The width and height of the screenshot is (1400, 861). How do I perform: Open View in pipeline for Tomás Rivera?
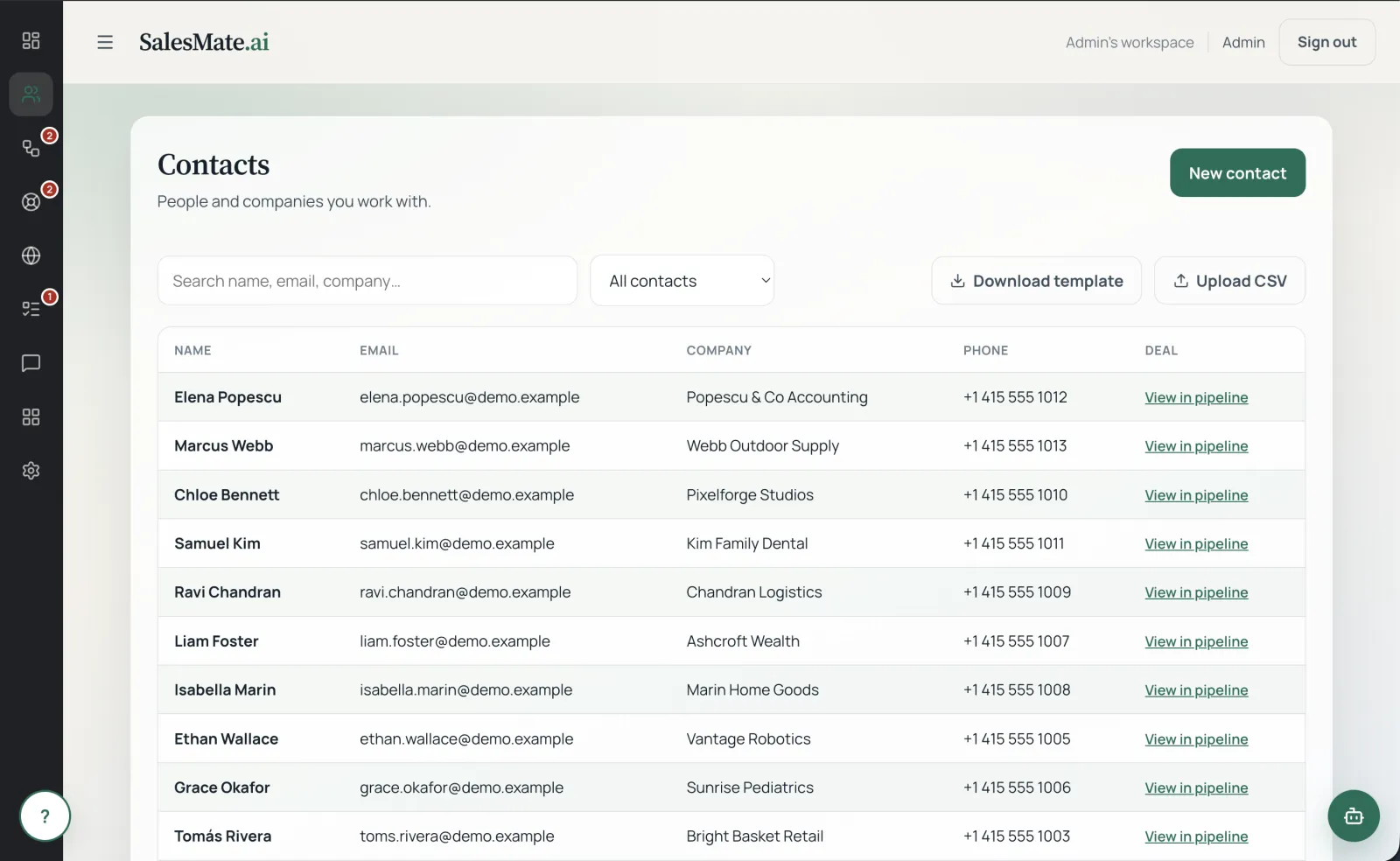pyautogui.click(x=1196, y=836)
